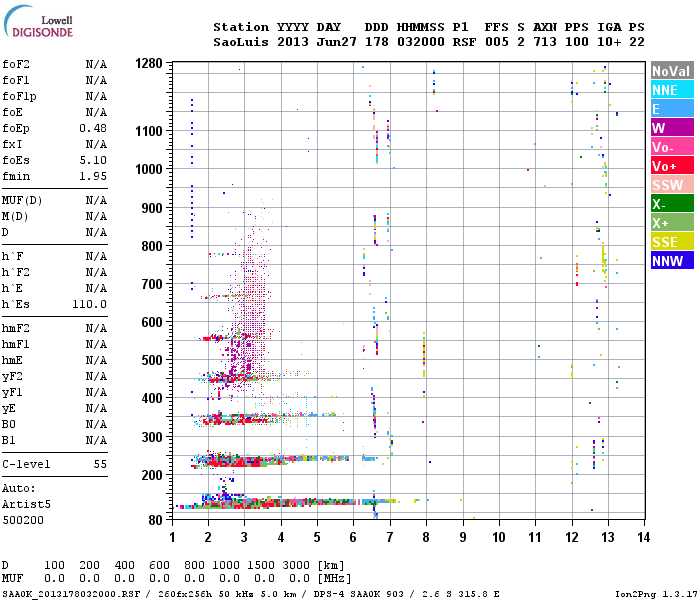
Task: Click the Lowell Digisonde logo
Action: coord(38,22)
